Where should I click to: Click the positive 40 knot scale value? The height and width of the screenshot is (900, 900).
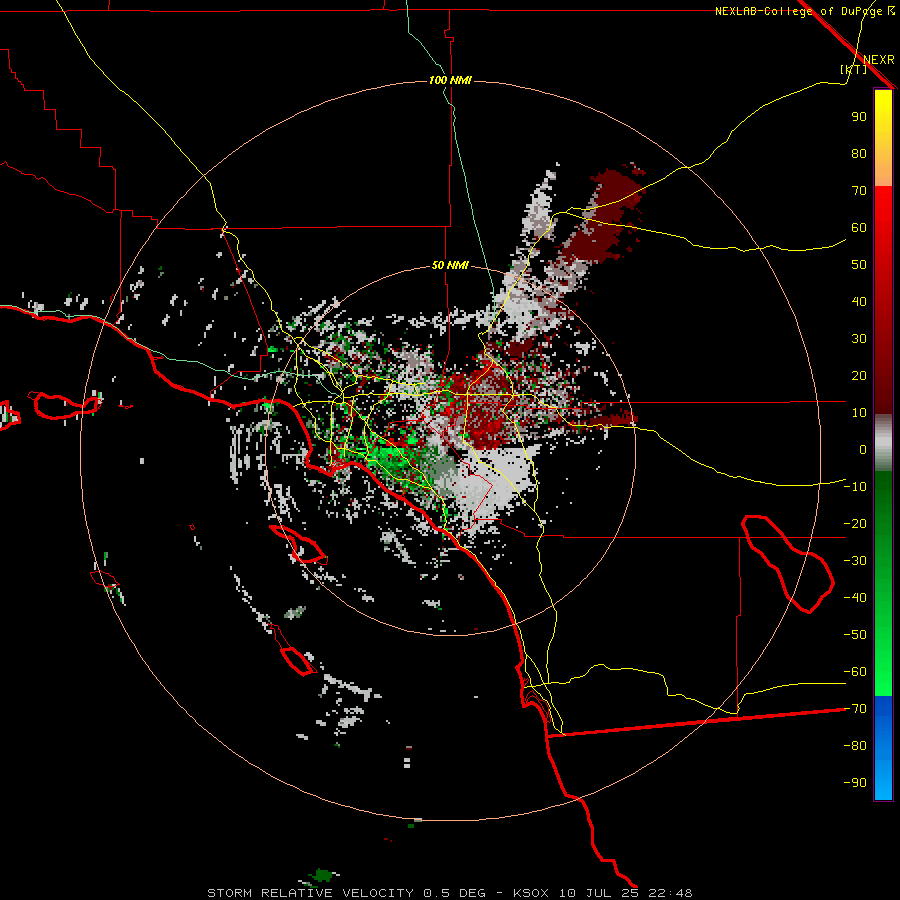[859, 301]
